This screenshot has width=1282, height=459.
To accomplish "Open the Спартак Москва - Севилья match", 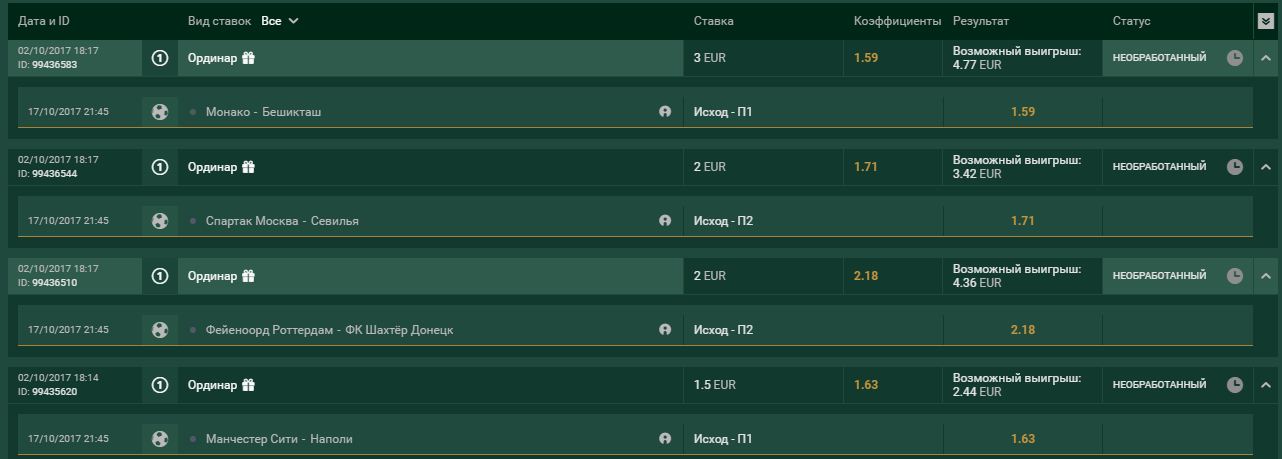I will click(x=282, y=221).
